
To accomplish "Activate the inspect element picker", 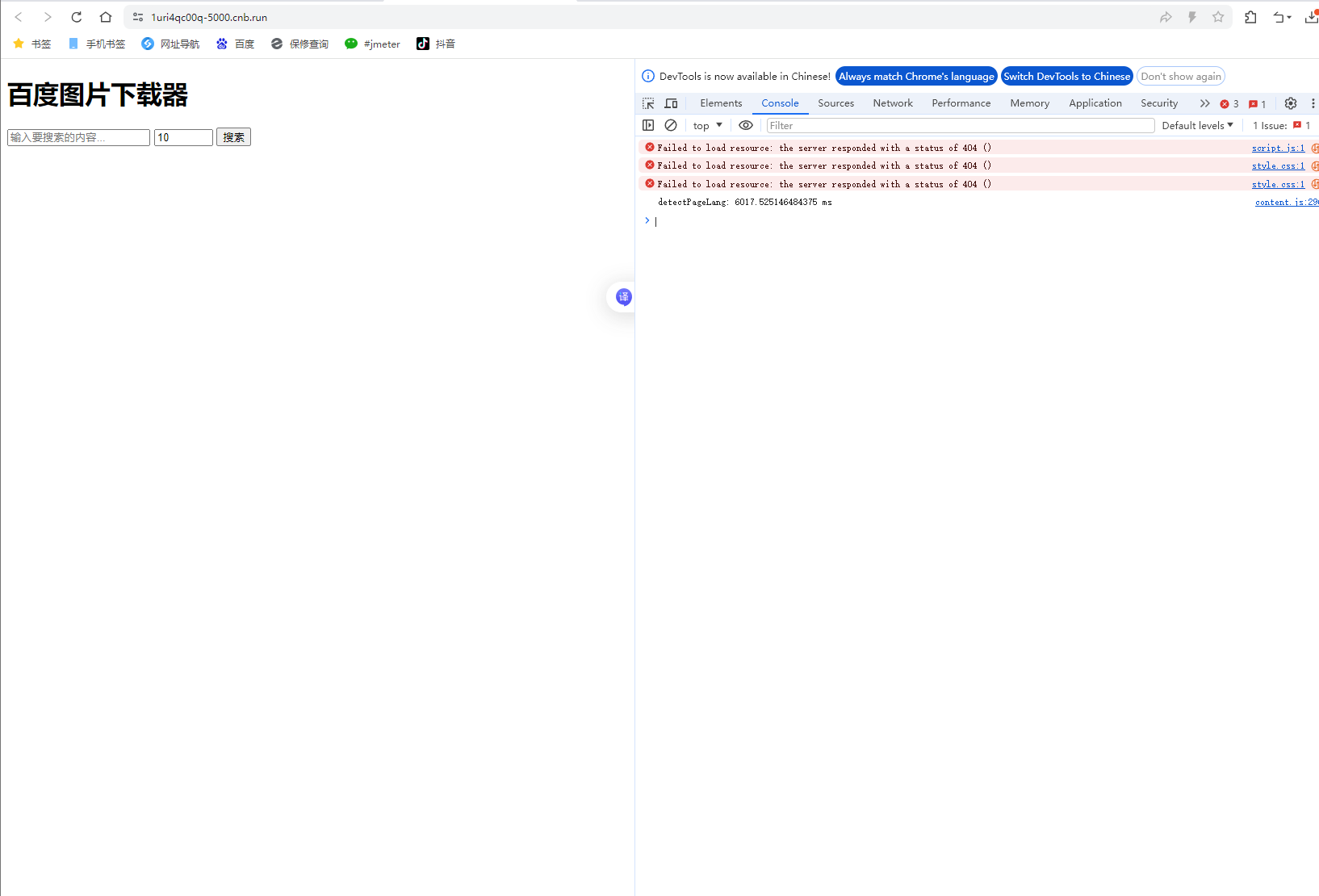I will (648, 103).
